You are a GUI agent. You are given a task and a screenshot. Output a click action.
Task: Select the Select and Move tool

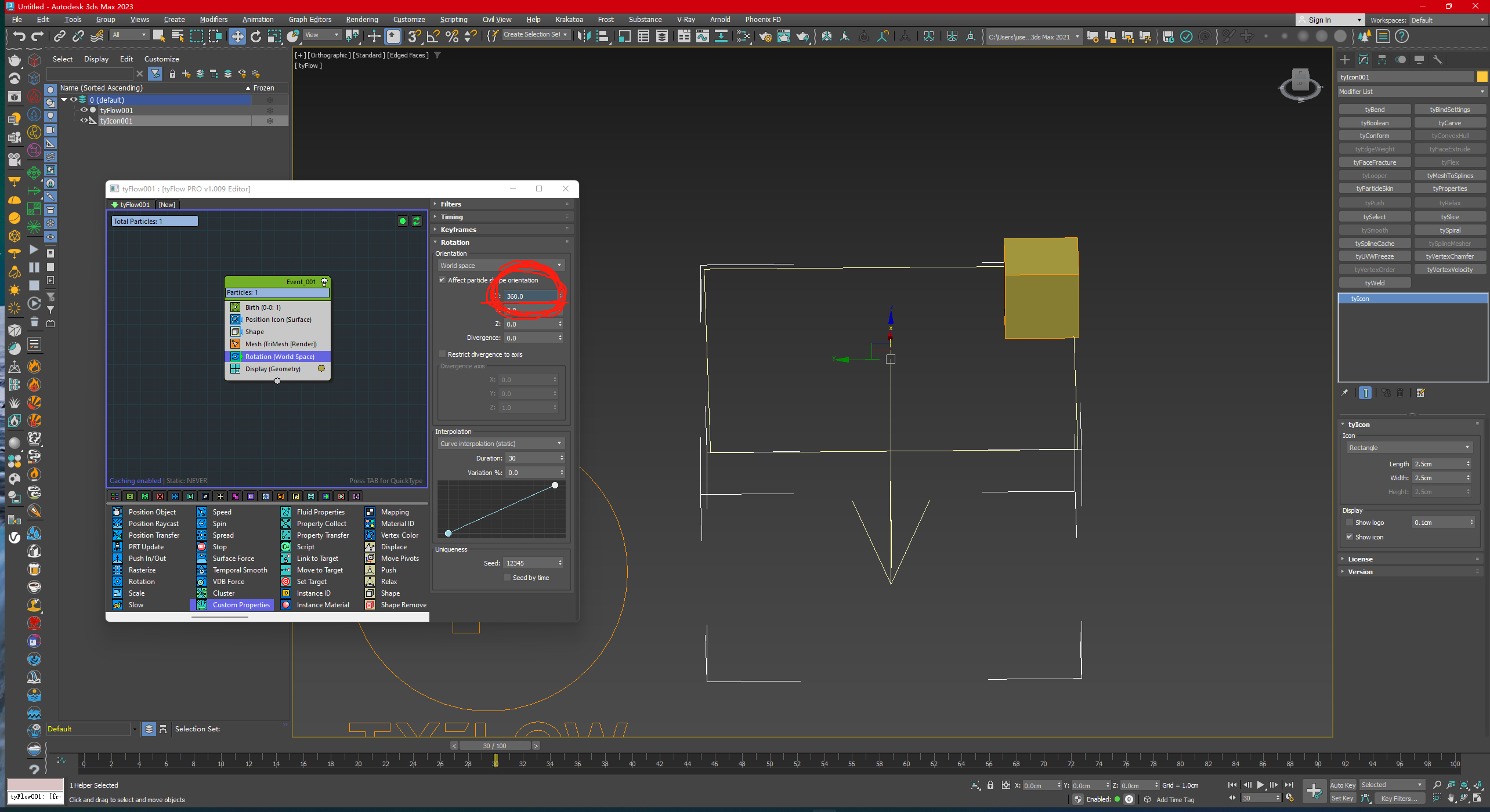click(x=237, y=37)
